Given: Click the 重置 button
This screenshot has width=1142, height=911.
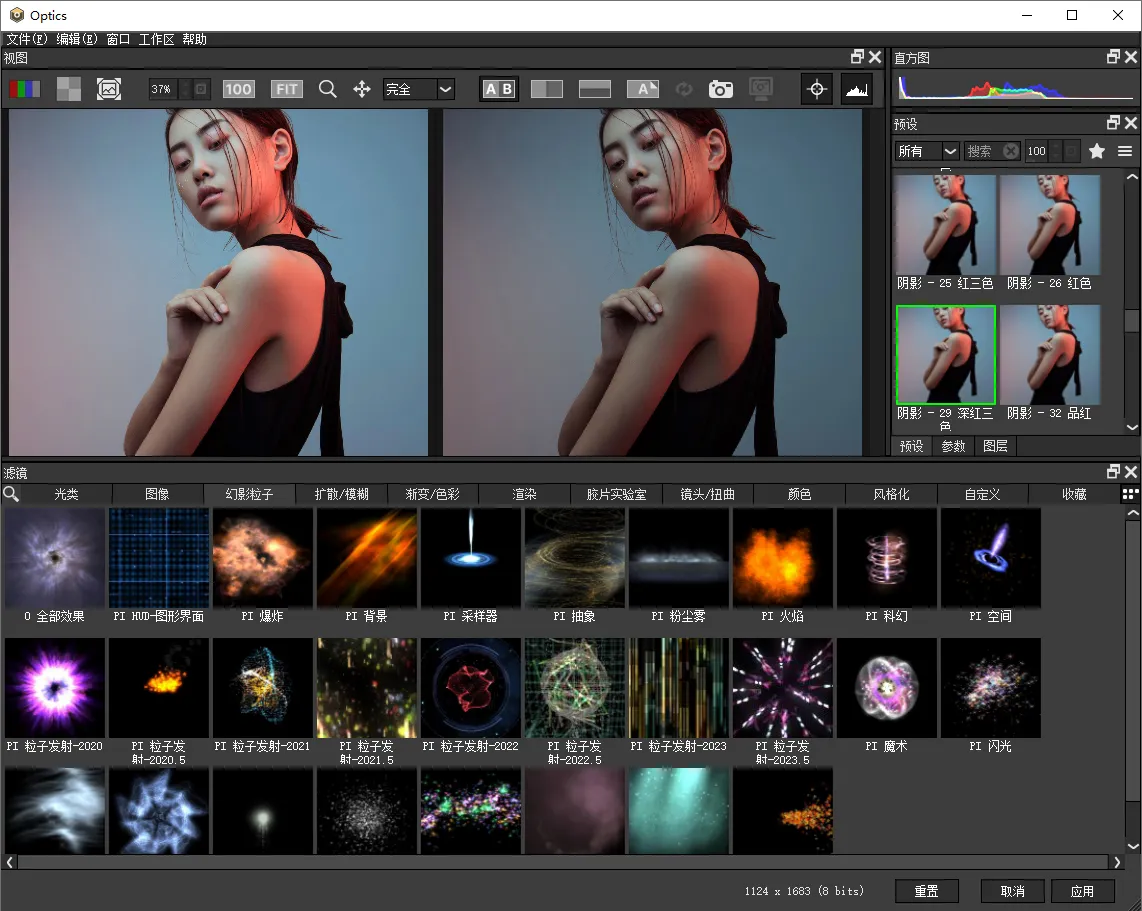Looking at the screenshot, I should [x=926, y=891].
